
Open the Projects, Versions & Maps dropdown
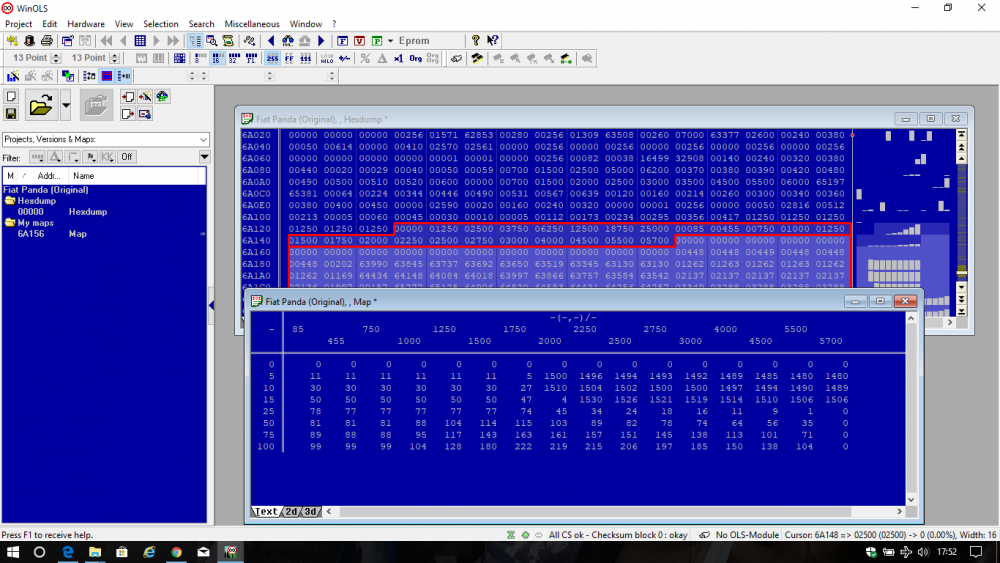pos(105,140)
